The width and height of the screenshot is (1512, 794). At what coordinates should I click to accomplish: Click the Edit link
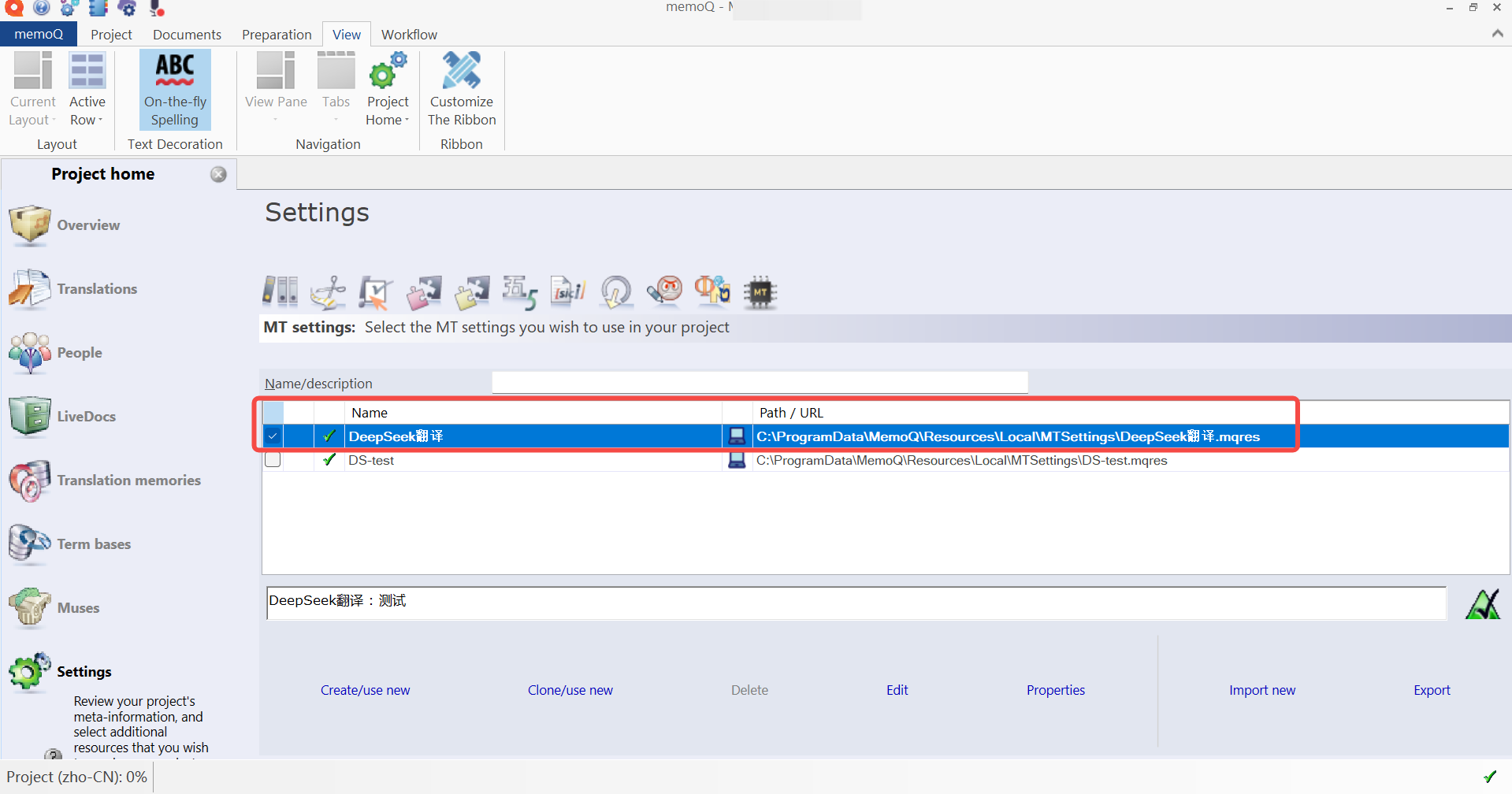point(897,690)
